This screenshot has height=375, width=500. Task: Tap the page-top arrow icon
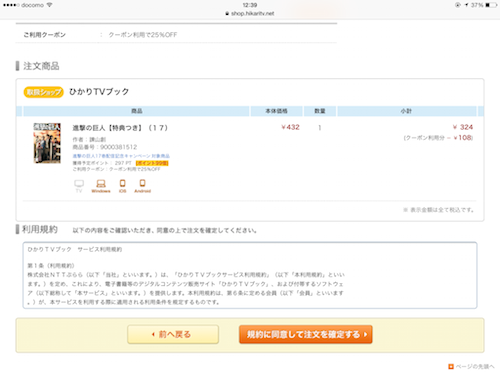coord(451,366)
